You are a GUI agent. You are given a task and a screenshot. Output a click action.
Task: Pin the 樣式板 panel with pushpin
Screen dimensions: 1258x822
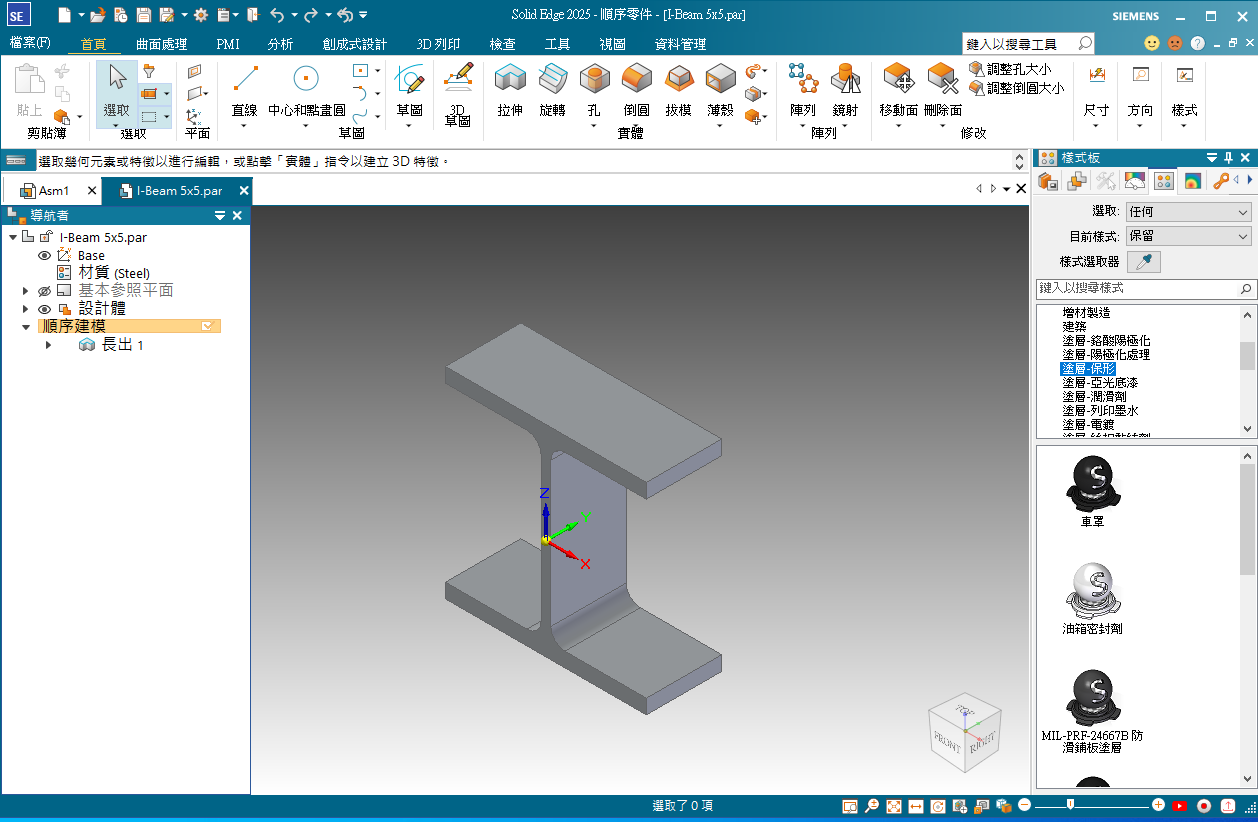tap(1229, 158)
